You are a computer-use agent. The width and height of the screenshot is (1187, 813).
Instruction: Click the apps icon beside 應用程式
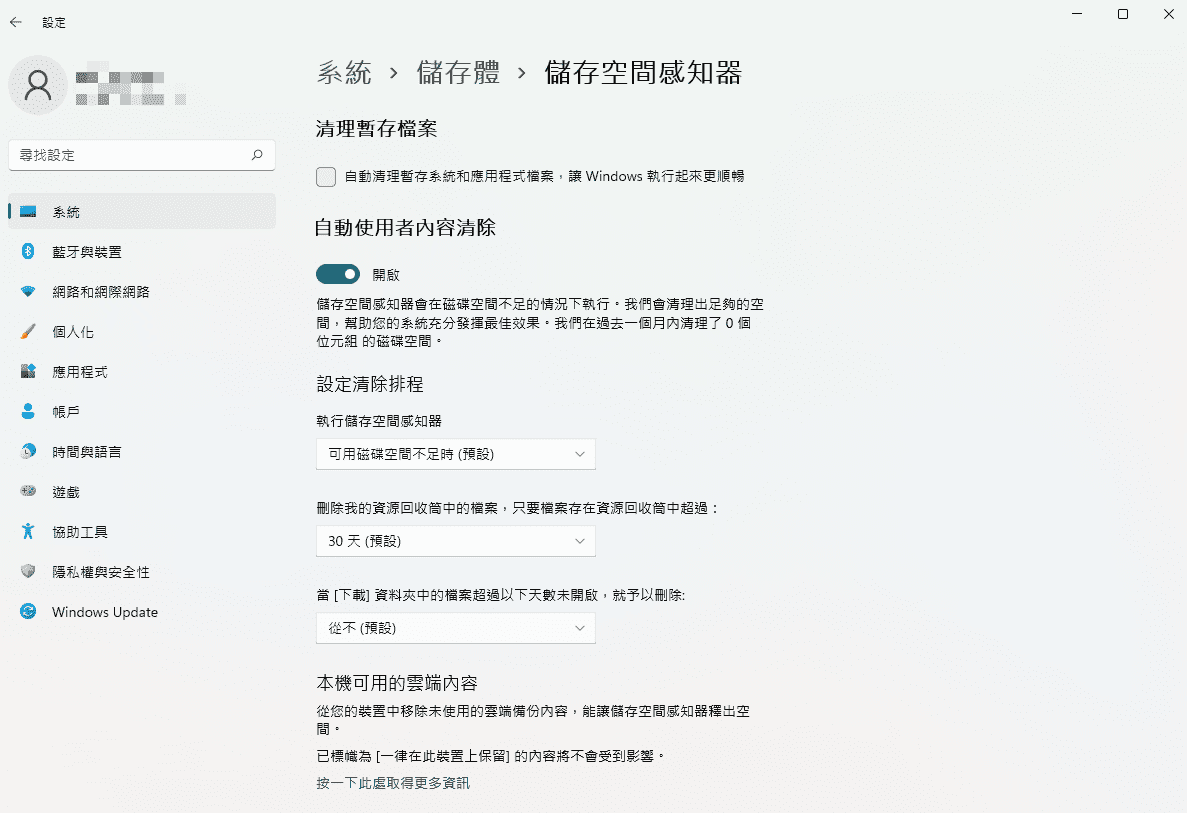point(28,372)
